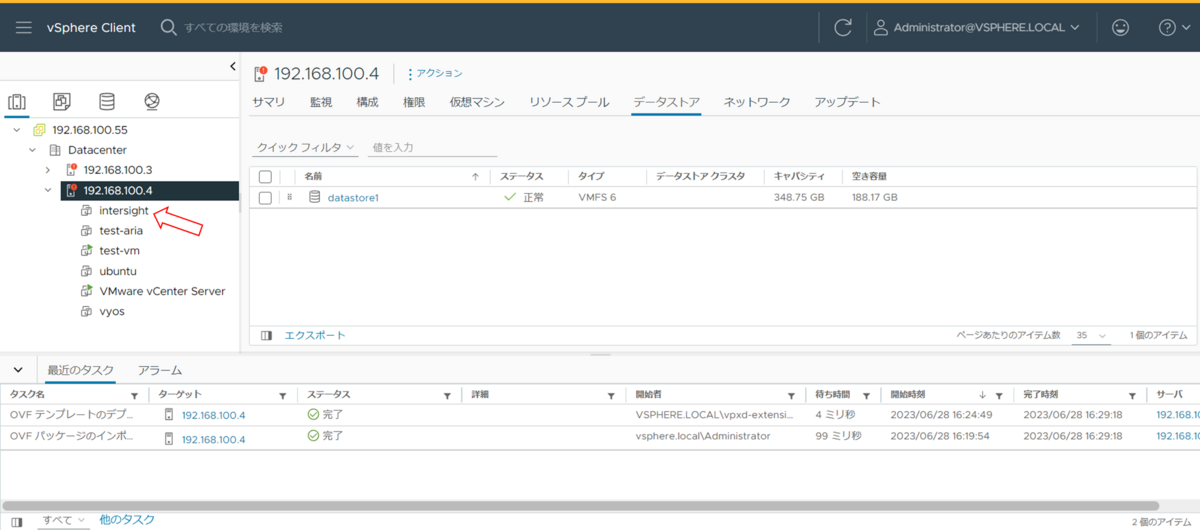Check the datastore1 row checkbox
1200x530 pixels.
[265, 198]
